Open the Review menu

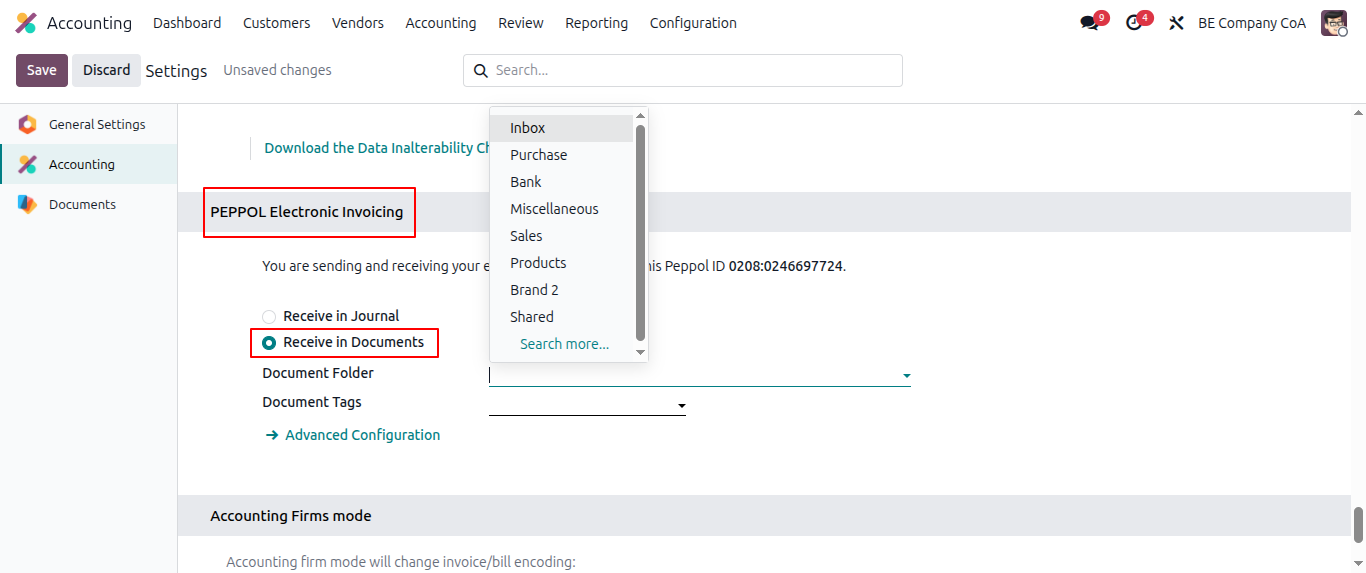(x=521, y=23)
